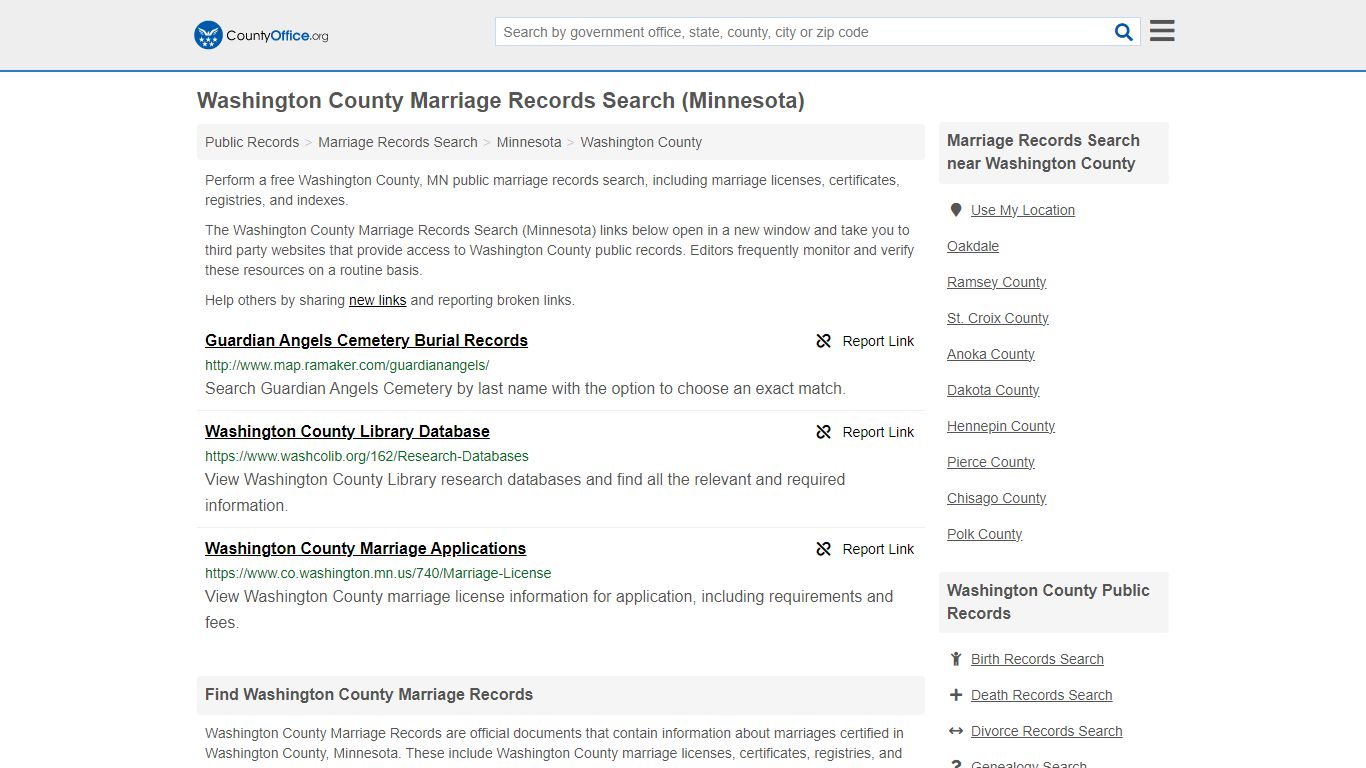Open Birth Records Search
1366x768 pixels.
coord(1037,659)
